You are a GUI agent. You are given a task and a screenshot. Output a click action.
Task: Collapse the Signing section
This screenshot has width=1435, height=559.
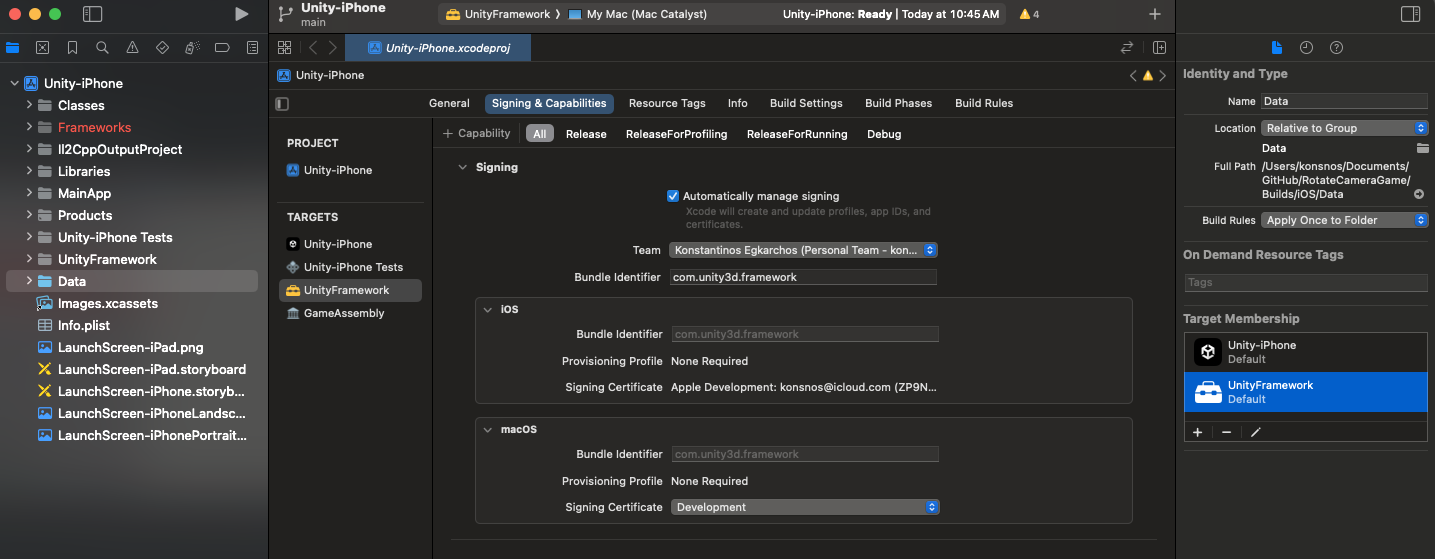click(462, 167)
